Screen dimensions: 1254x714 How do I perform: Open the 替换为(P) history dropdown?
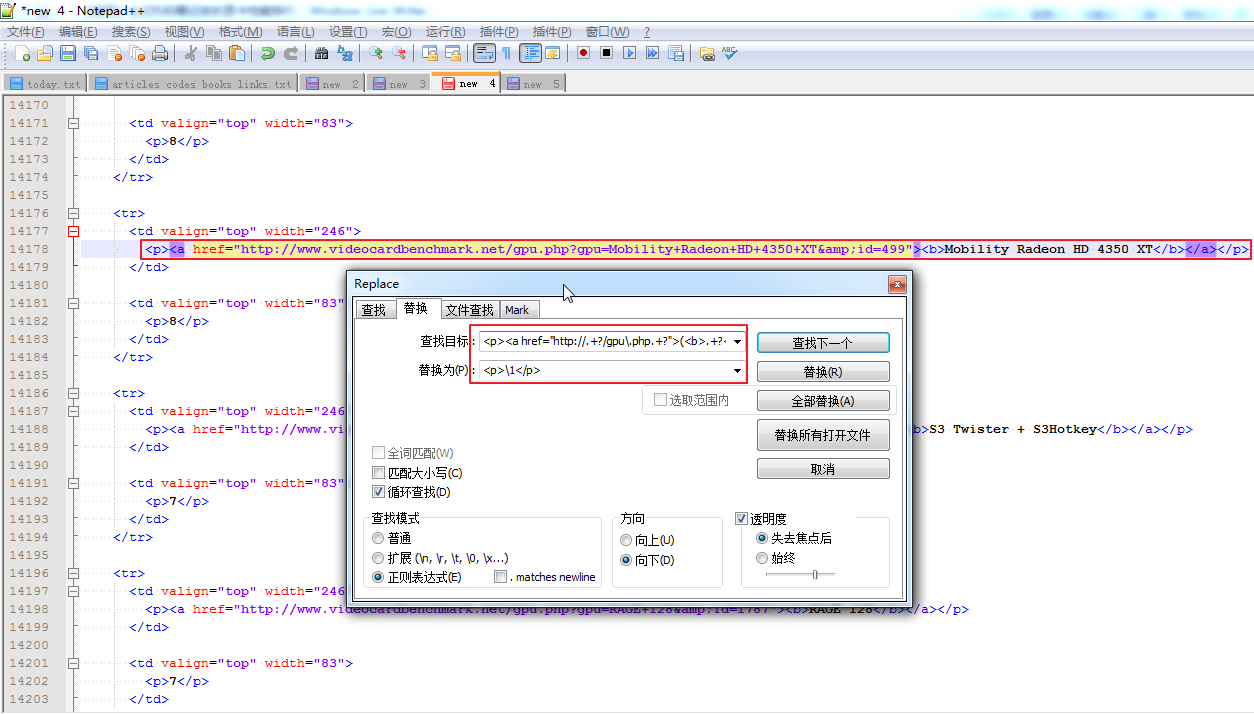737,370
